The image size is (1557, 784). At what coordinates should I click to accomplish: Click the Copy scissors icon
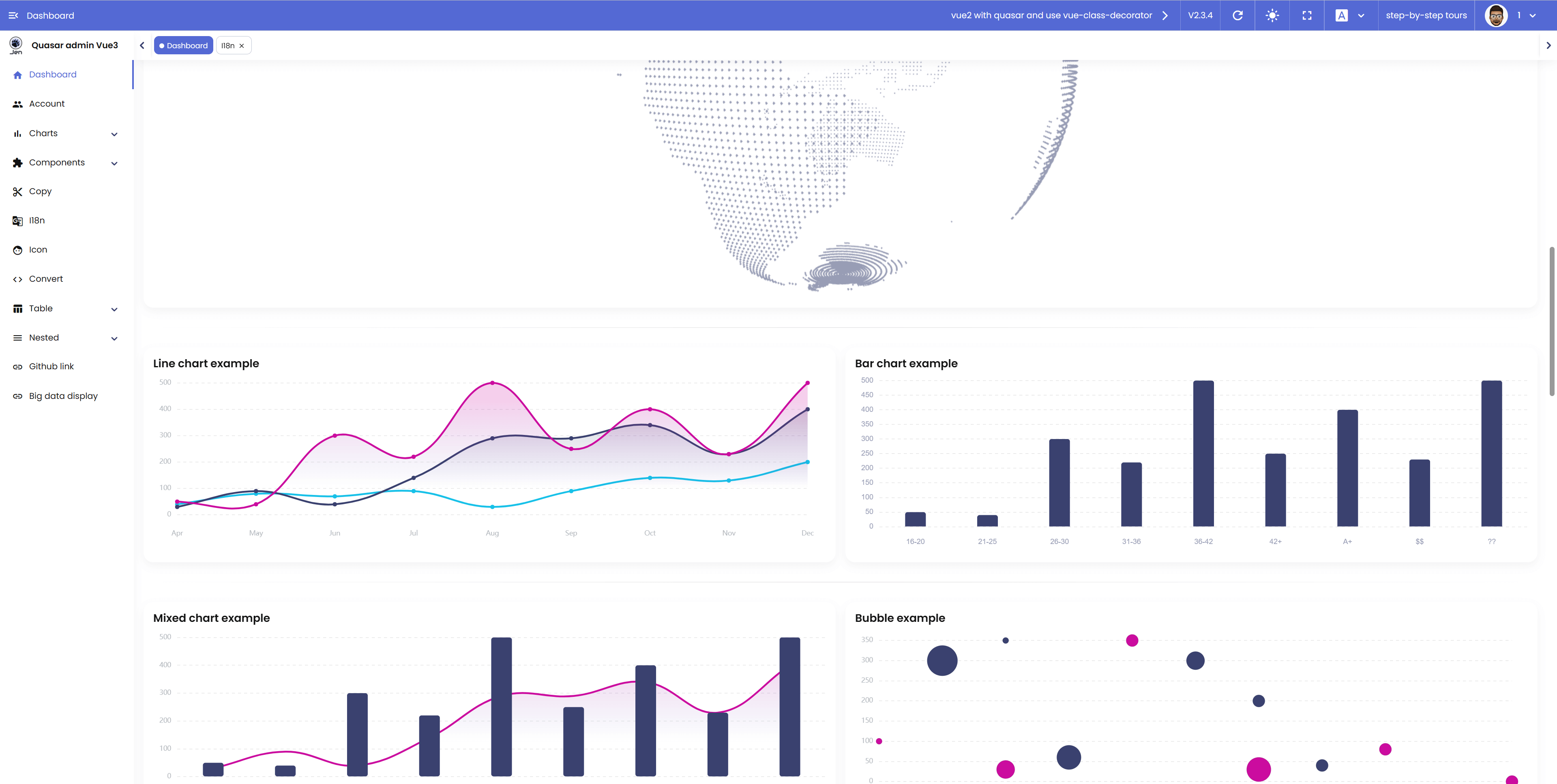click(x=17, y=192)
